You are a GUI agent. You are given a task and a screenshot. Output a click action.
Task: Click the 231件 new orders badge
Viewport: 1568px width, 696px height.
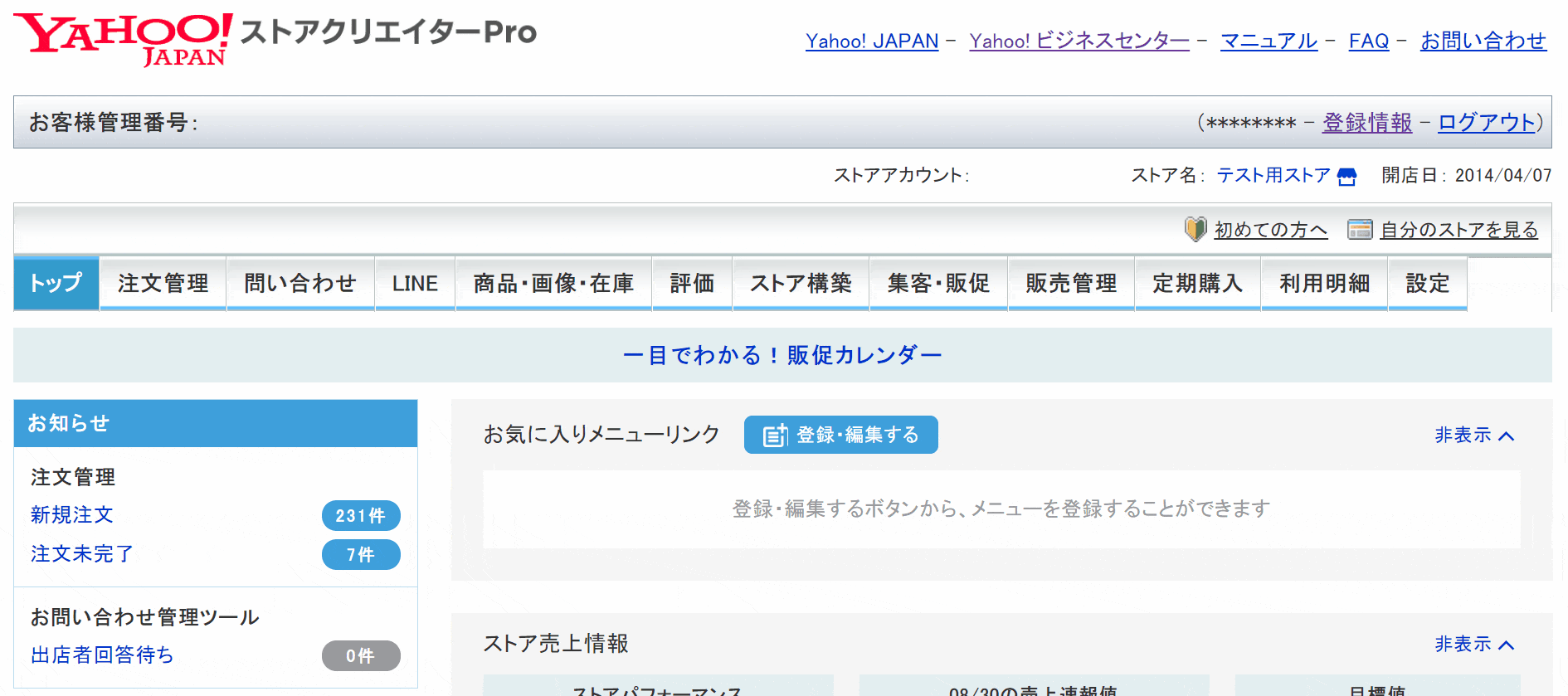click(361, 516)
